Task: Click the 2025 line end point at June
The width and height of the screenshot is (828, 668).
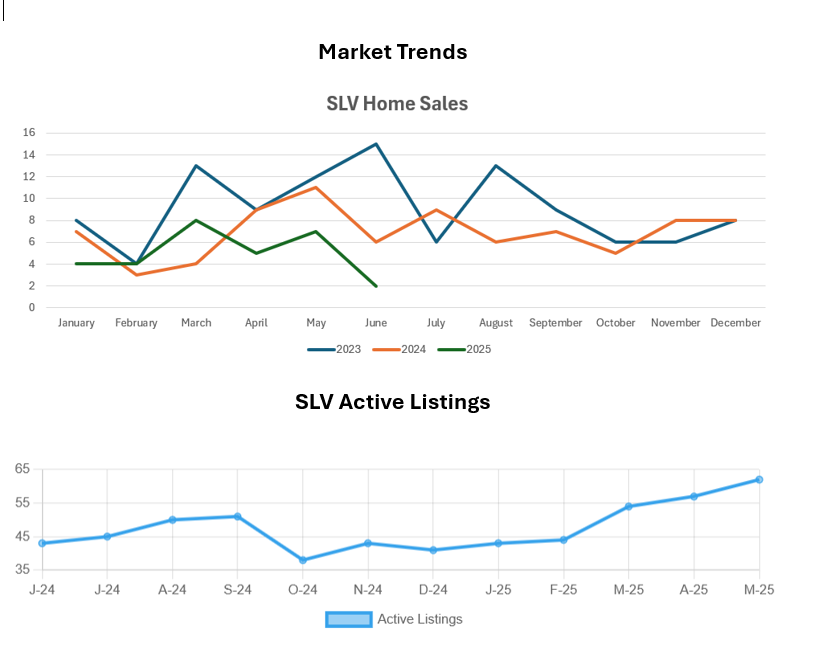Action: click(376, 286)
